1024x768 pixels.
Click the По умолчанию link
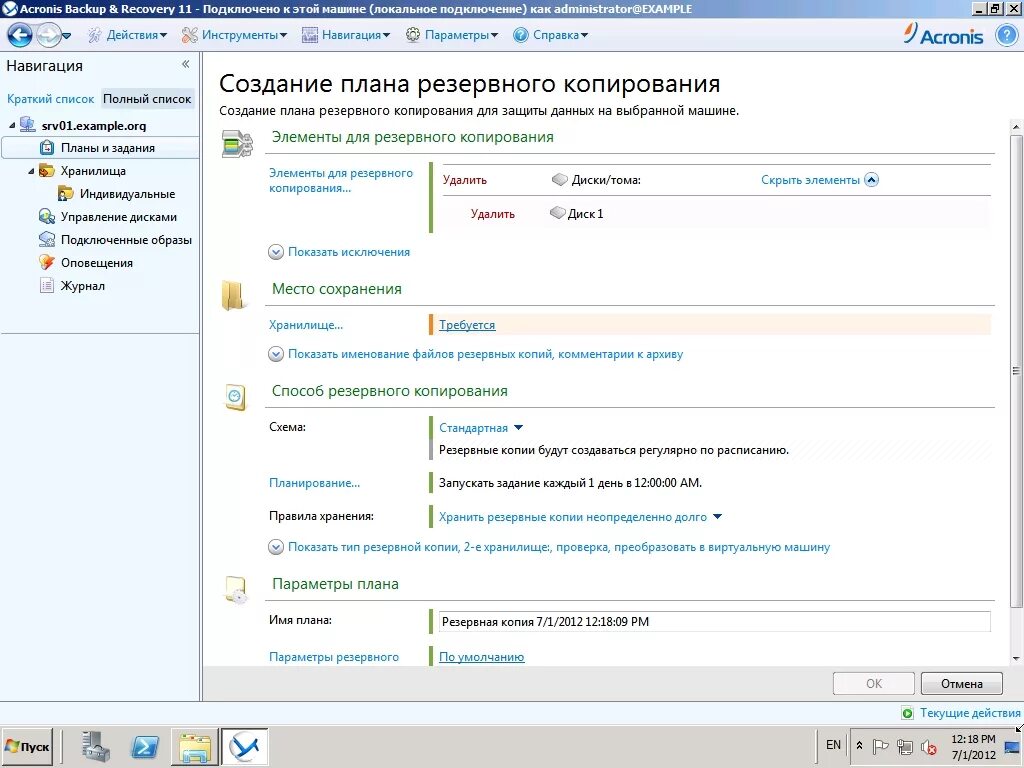[x=481, y=657]
